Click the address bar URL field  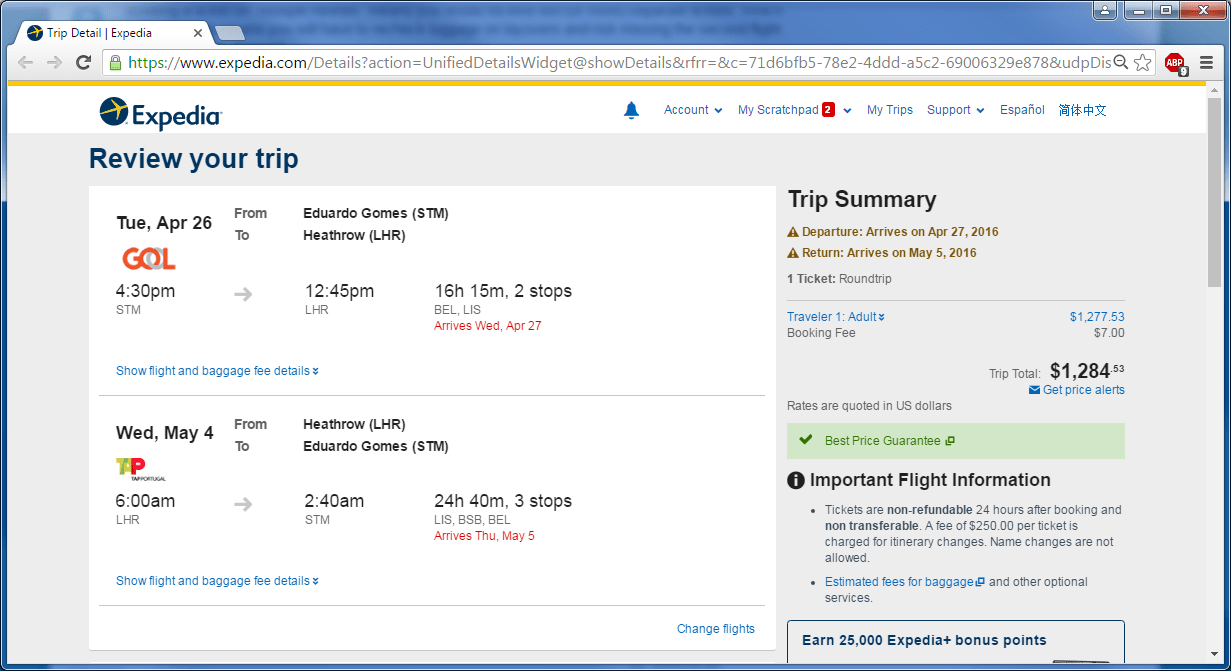600,62
